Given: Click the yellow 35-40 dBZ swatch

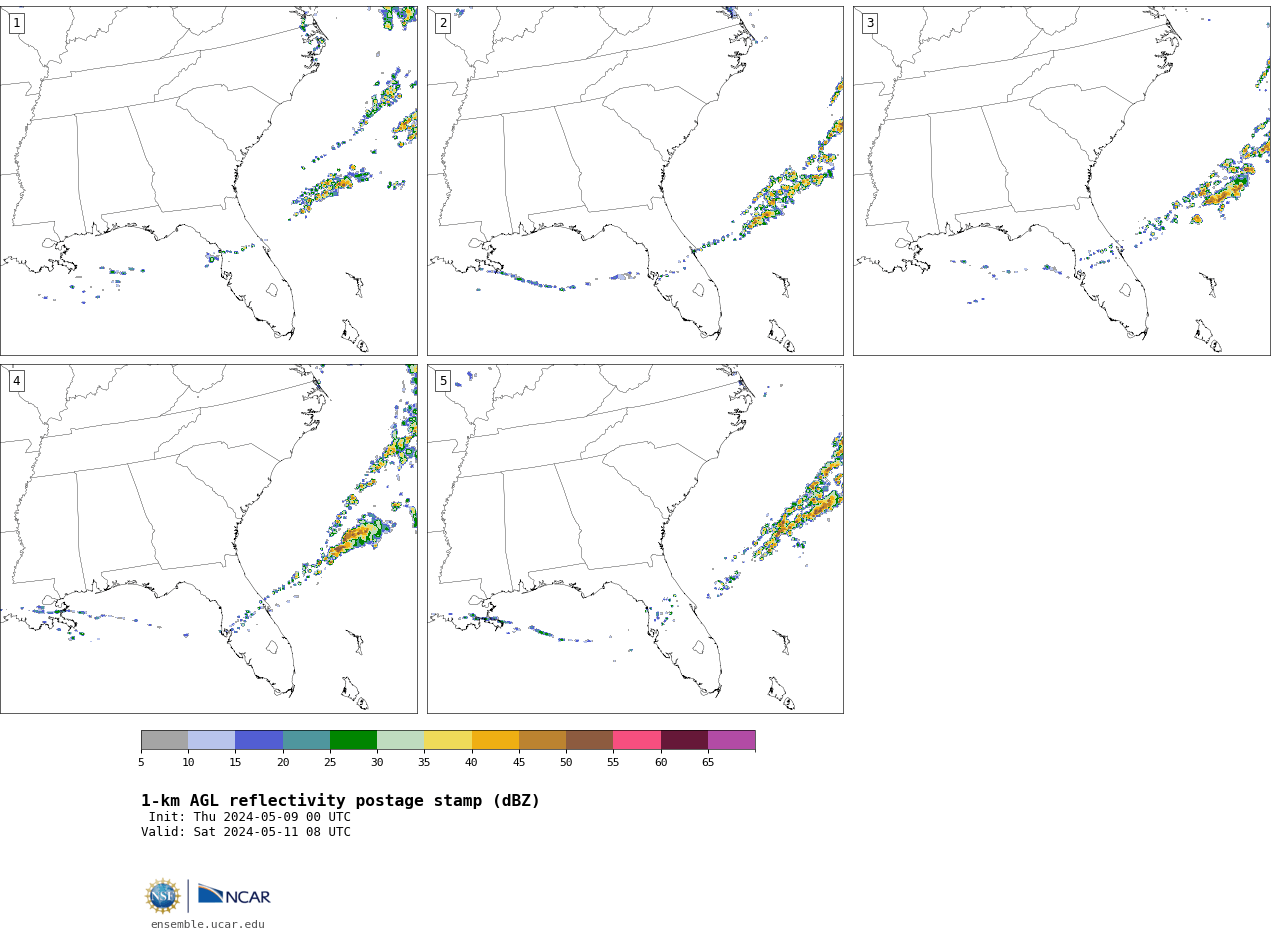Looking at the screenshot, I should pyautogui.click(x=448, y=740).
